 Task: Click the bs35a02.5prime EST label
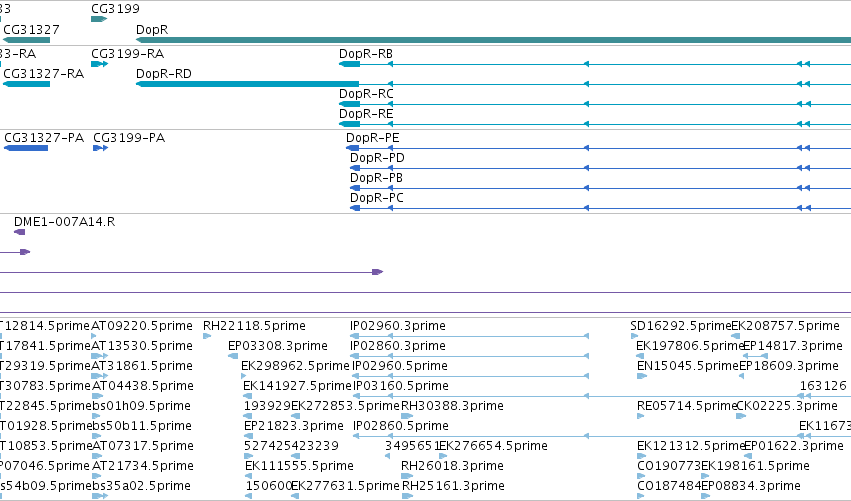tap(141, 486)
